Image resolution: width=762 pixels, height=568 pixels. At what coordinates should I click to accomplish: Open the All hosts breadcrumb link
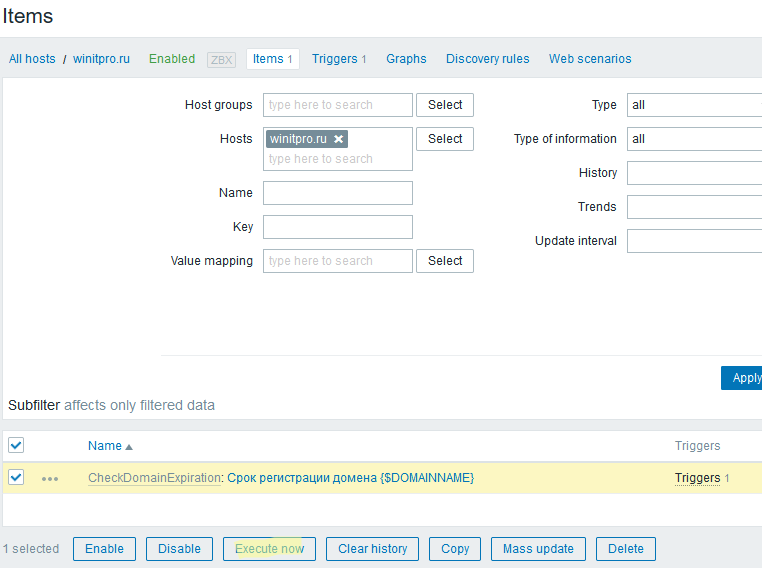[32, 59]
